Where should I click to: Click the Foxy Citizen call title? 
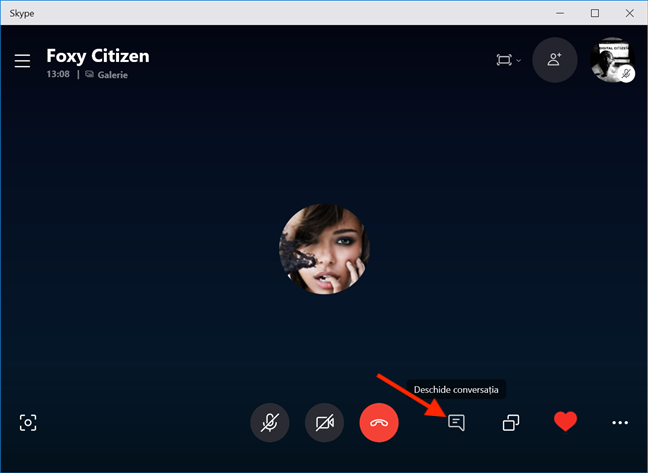[x=98, y=56]
